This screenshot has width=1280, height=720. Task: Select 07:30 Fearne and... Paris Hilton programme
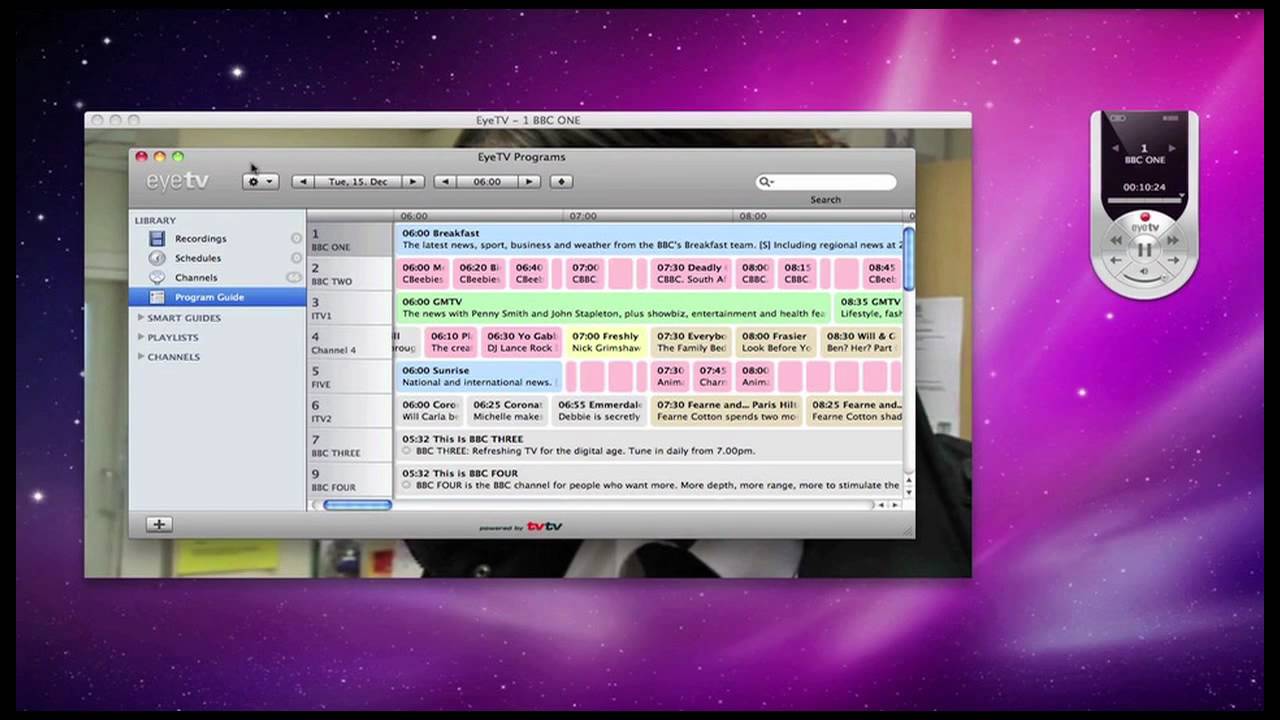726,411
